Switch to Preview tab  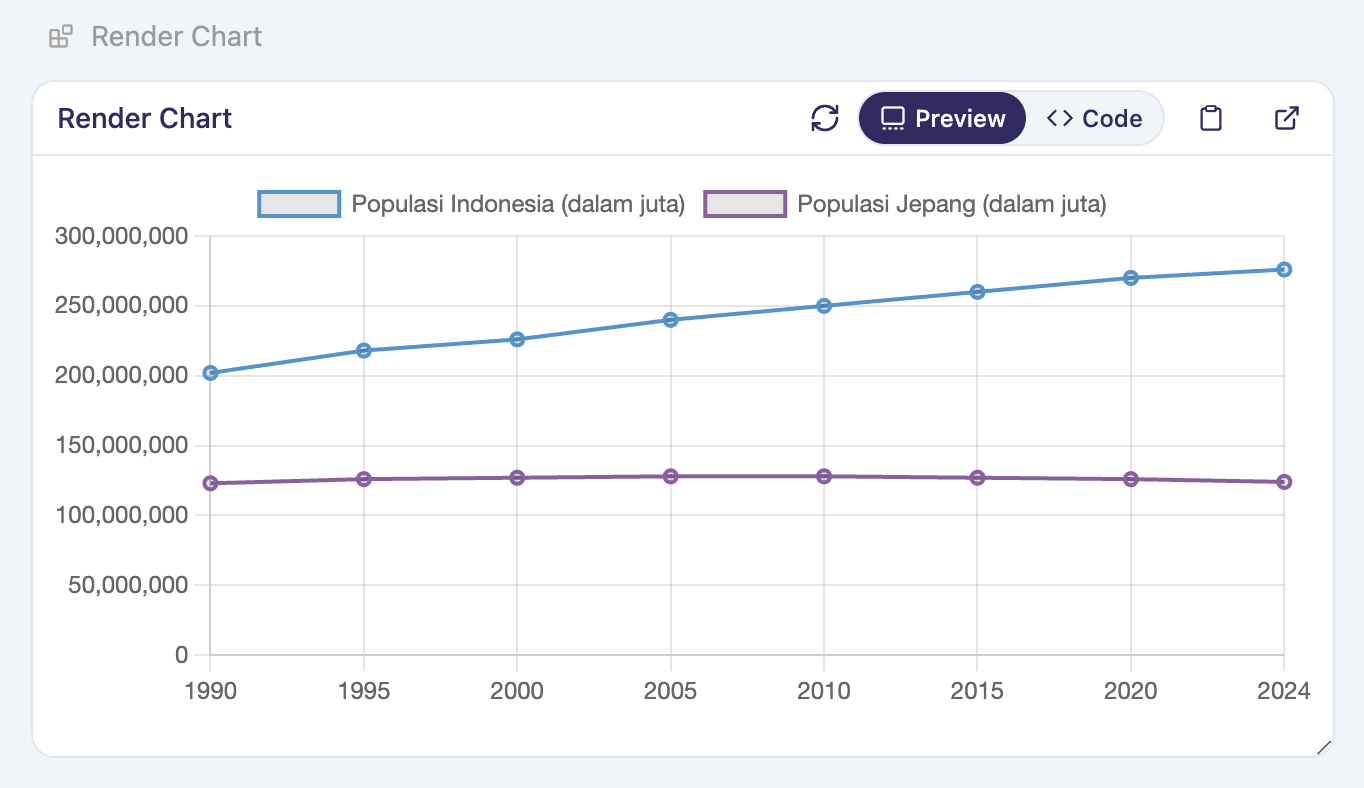tap(942, 118)
